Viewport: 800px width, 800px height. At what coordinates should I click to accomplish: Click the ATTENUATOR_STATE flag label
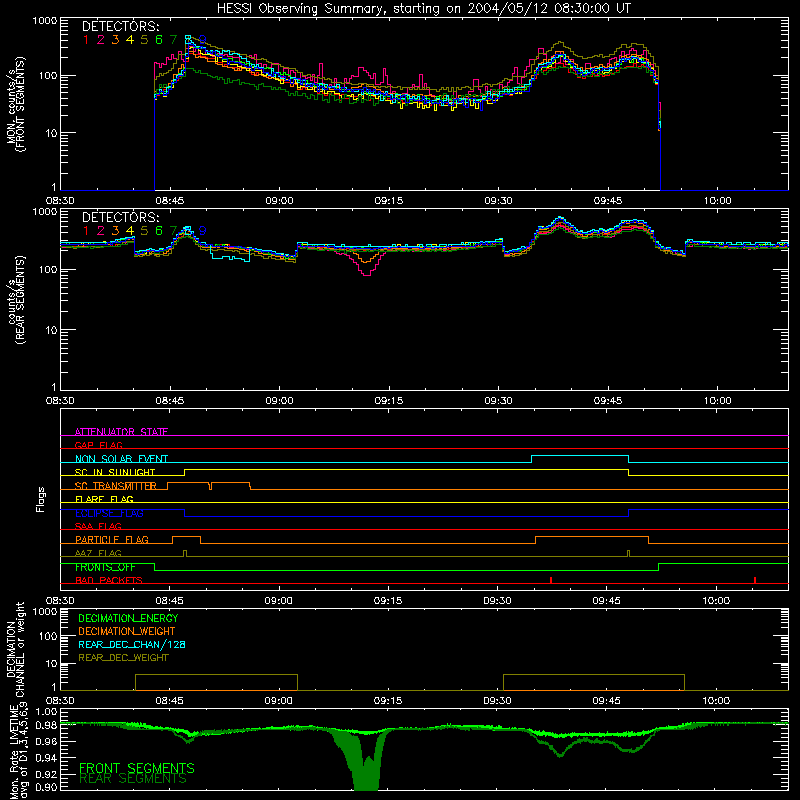coord(121,432)
